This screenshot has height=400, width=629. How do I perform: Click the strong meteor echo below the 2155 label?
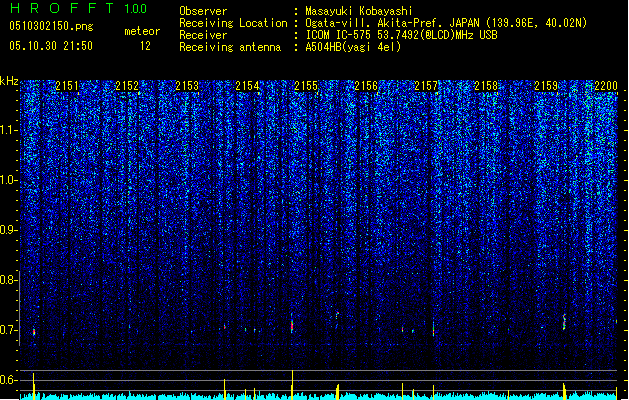click(x=292, y=324)
